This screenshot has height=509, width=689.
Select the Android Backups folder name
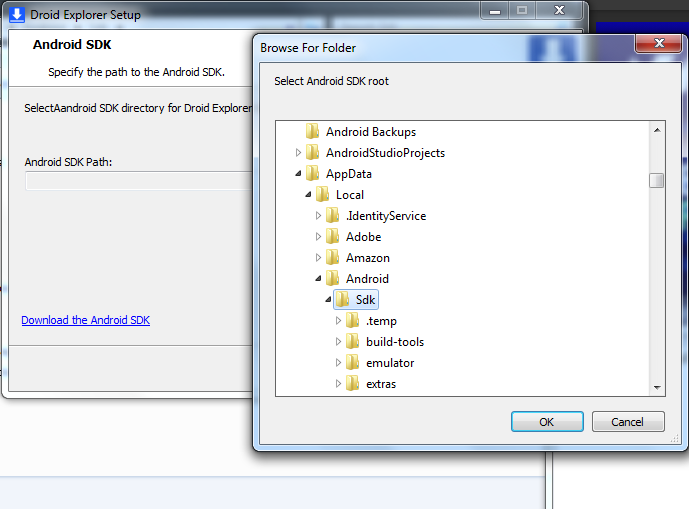pos(371,132)
